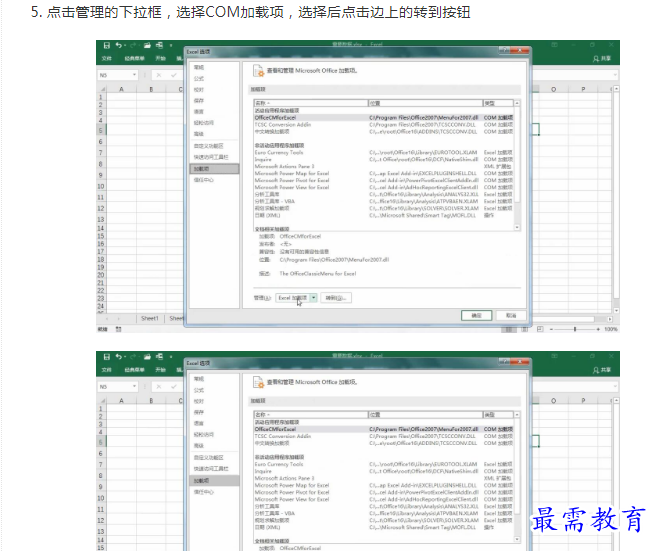Image resolution: width=654 pixels, height=551 pixels.
Task: Click formula bar confirm checkmark in first screenshot
Action: 174,75
